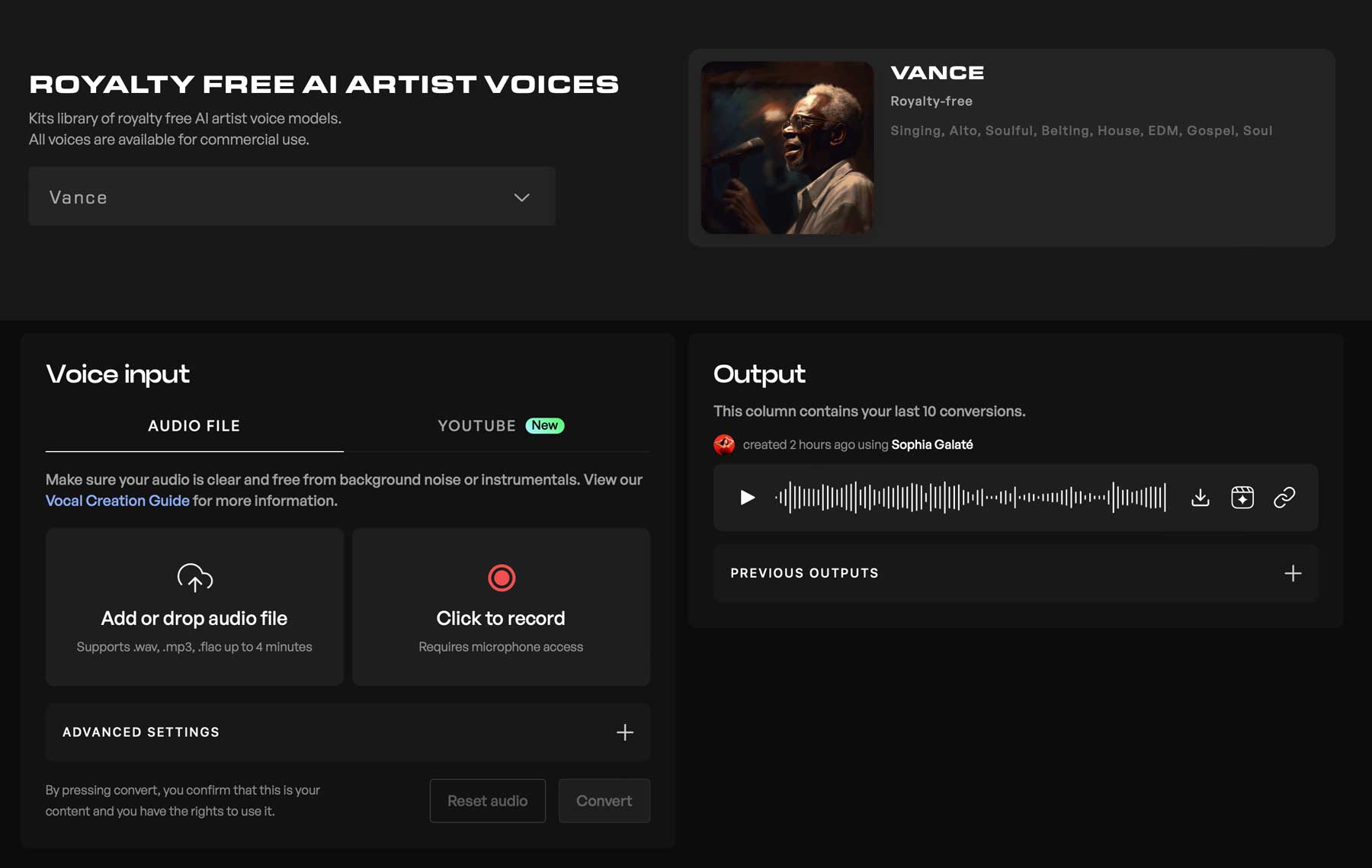Toggle recording via Click to record
Image resolution: width=1372 pixels, height=868 pixels.
[501, 618]
